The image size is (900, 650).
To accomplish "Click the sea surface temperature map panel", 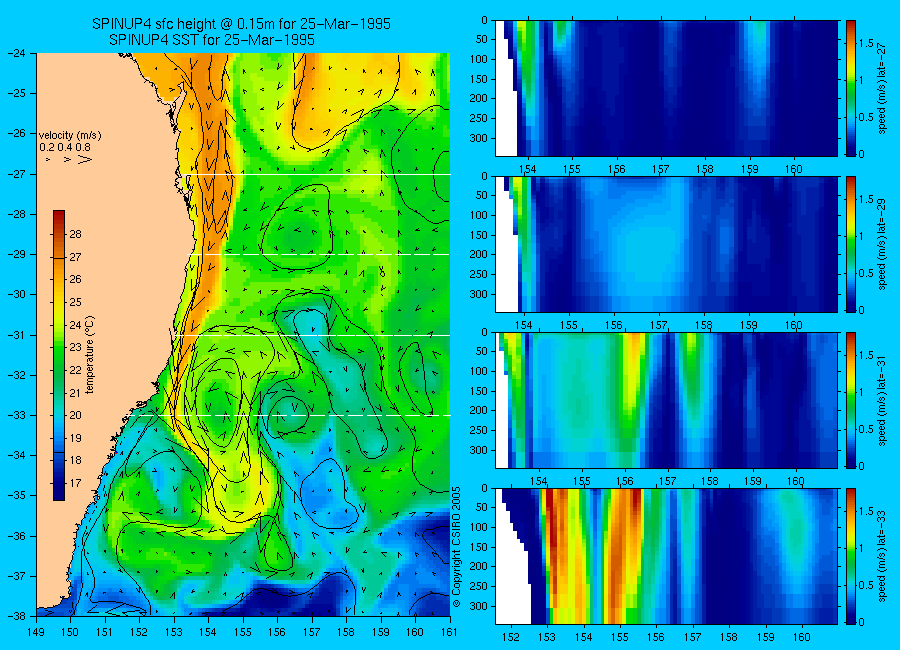I will point(243,334).
